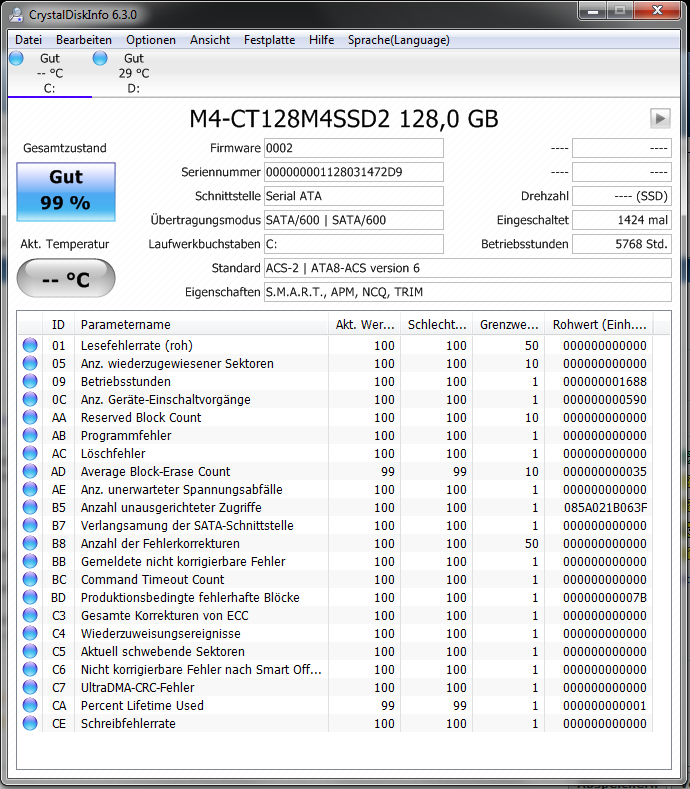The image size is (690, 789).
Task: Click the Eigenschaften field with TRIM
Action: coord(468,292)
